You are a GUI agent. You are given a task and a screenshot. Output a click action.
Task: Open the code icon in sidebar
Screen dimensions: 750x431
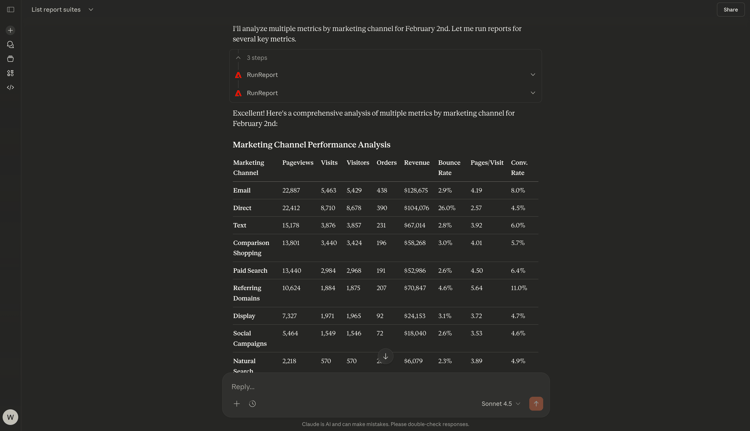[11, 88]
